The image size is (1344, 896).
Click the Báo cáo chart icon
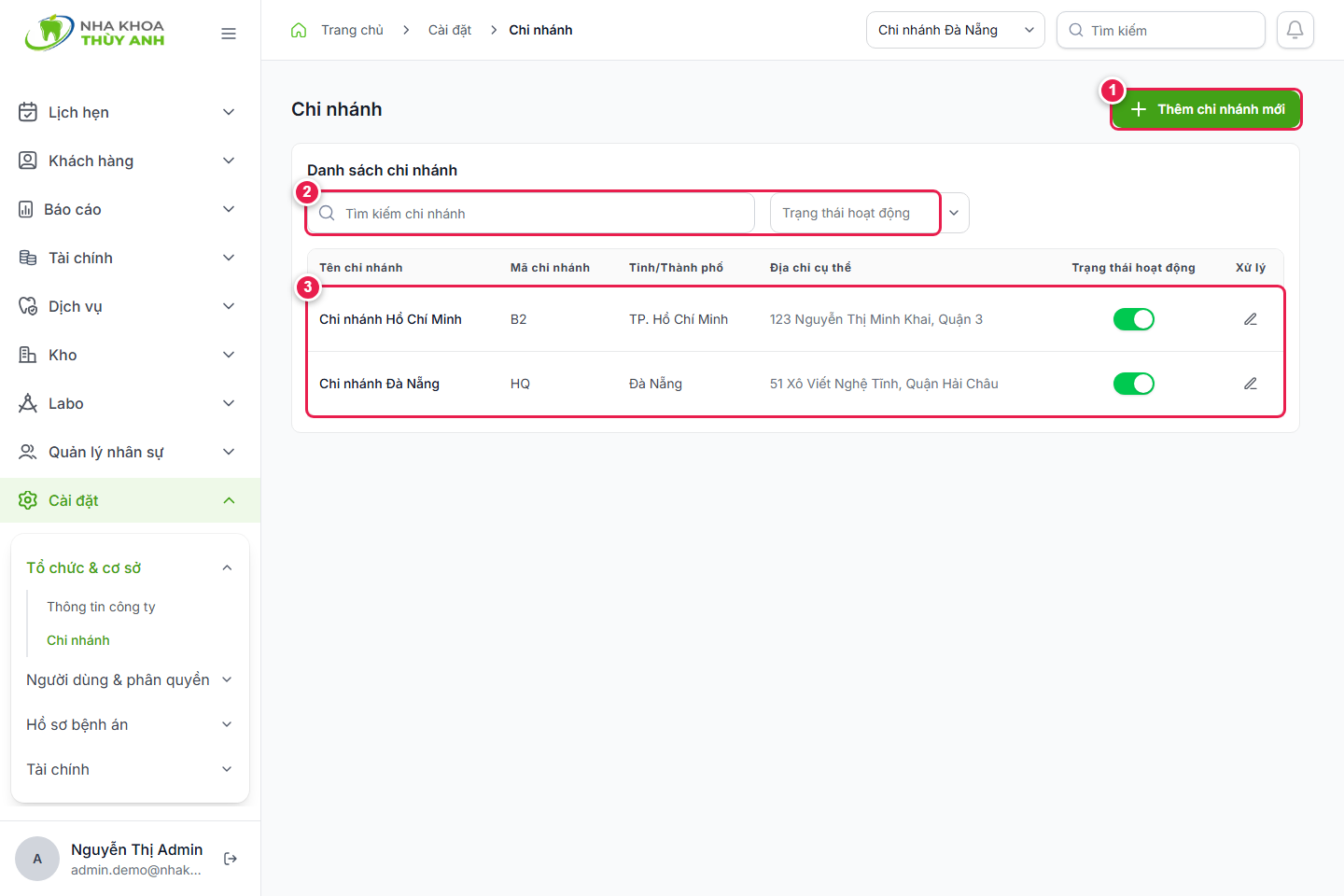tap(26, 209)
